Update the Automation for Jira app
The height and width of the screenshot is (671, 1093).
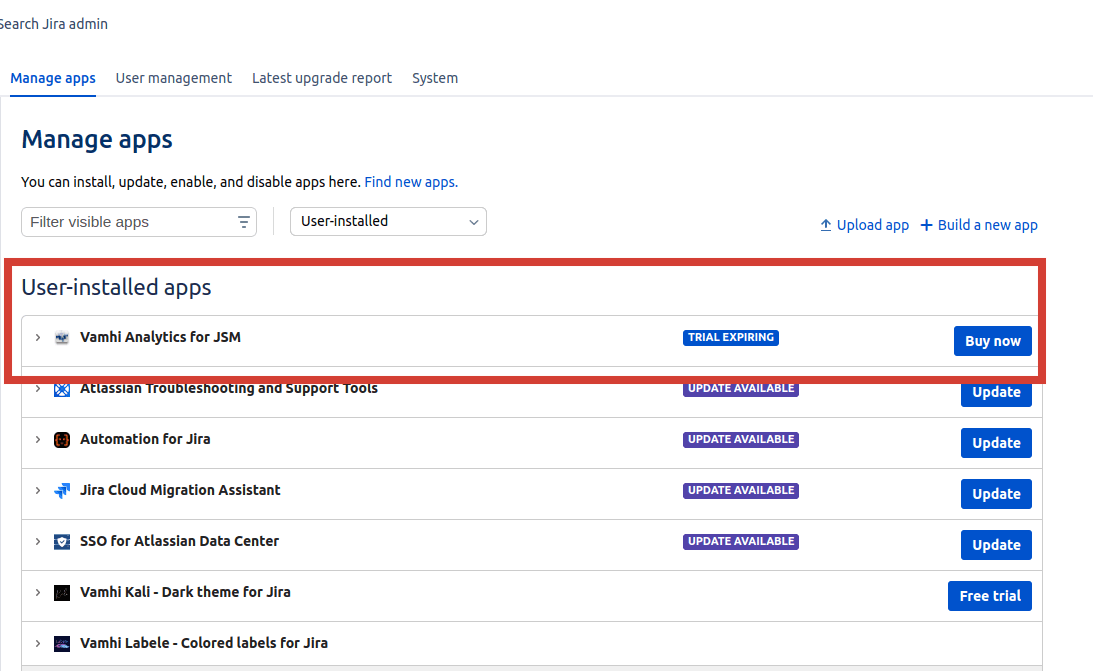tap(996, 443)
